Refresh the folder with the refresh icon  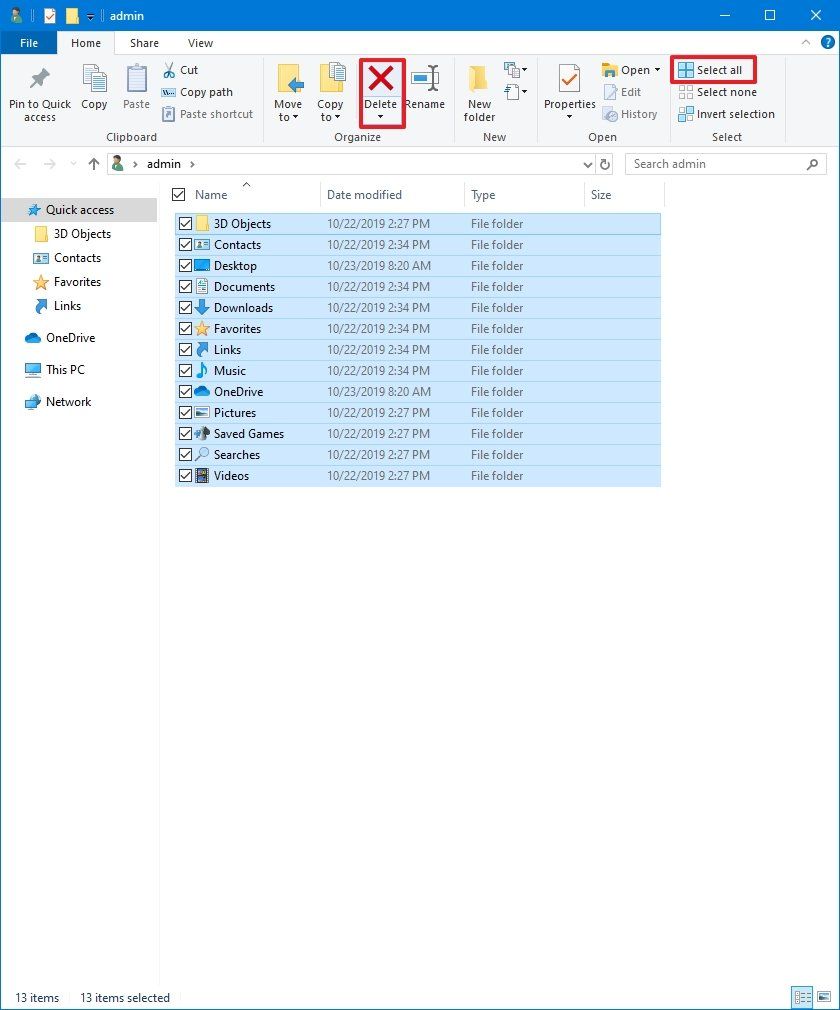click(x=605, y=163)
